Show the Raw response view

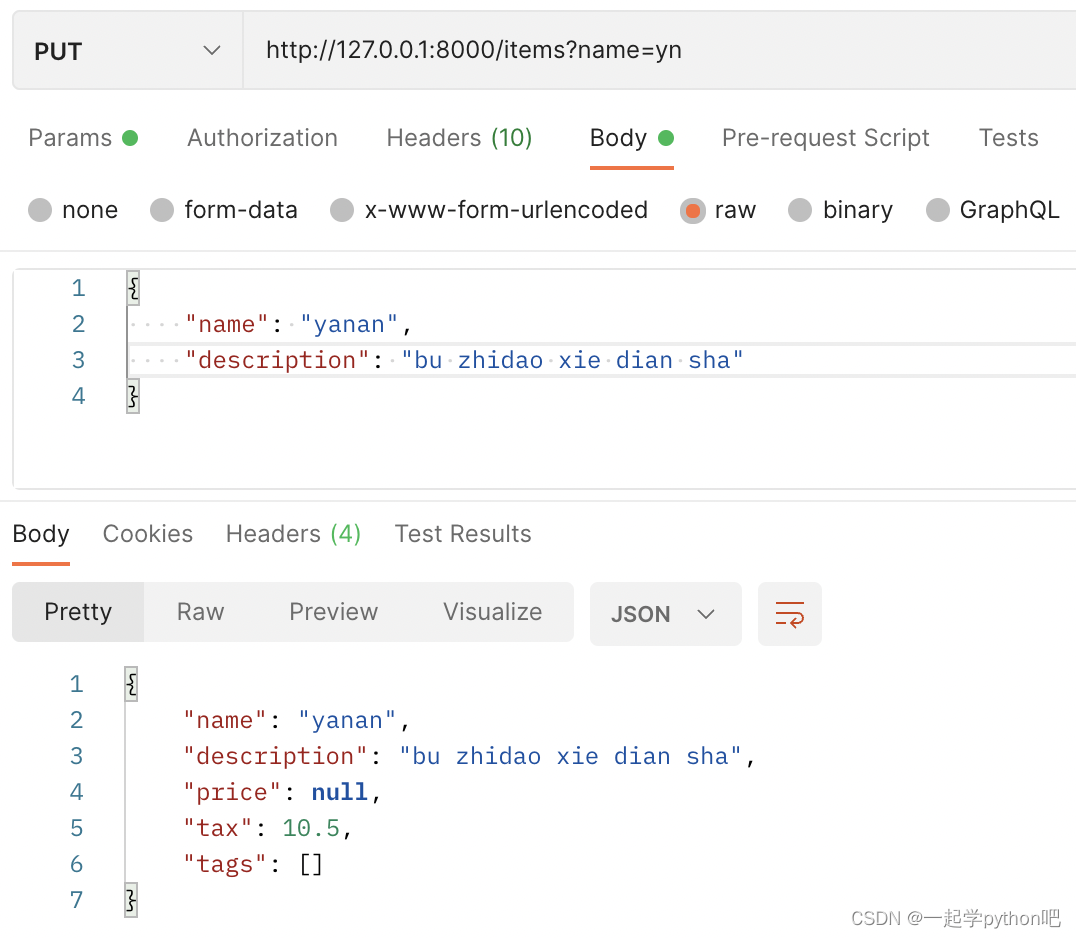pos(200,612)
